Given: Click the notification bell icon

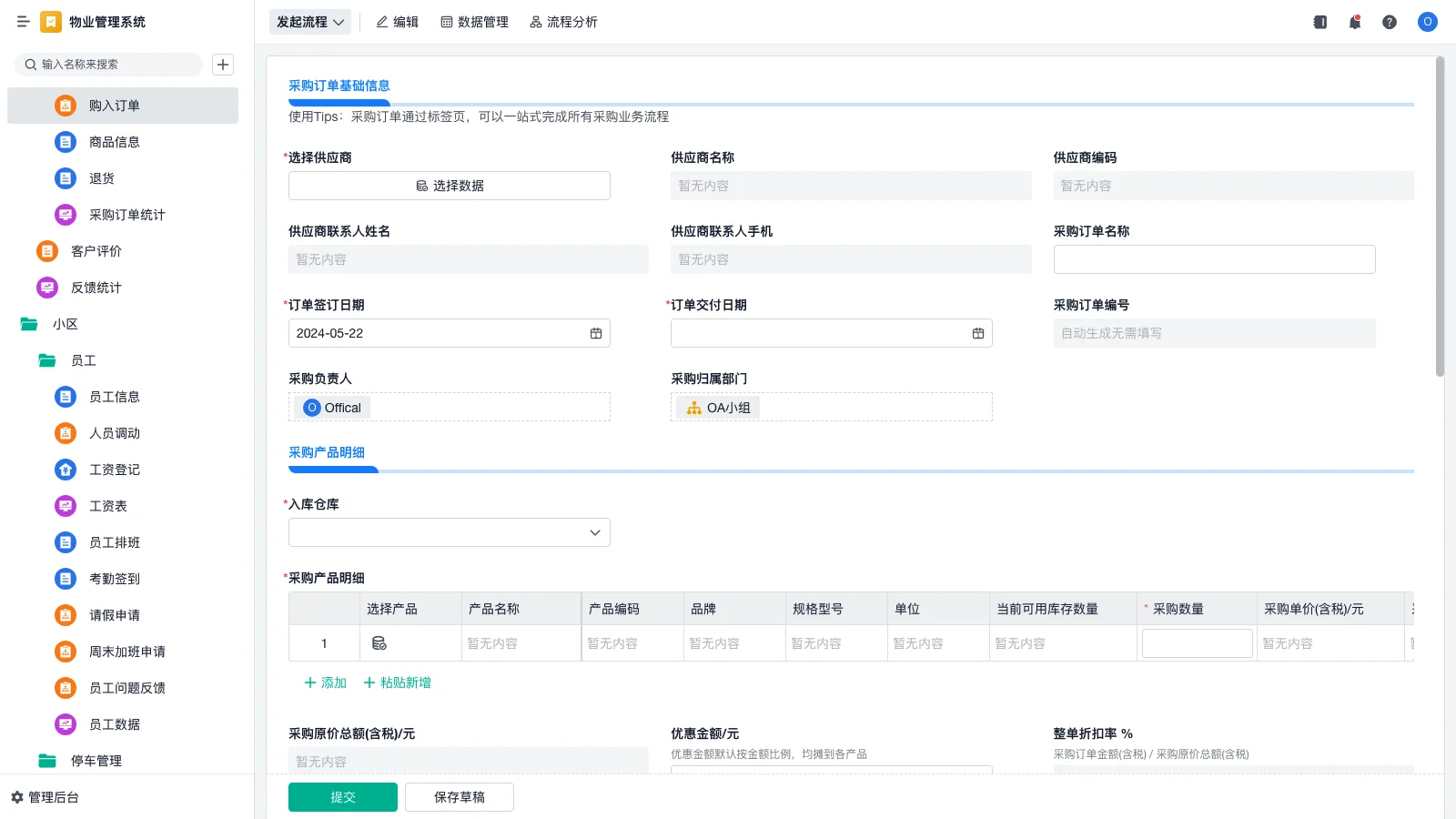Looking at the screenshot, I should 1354,22.
